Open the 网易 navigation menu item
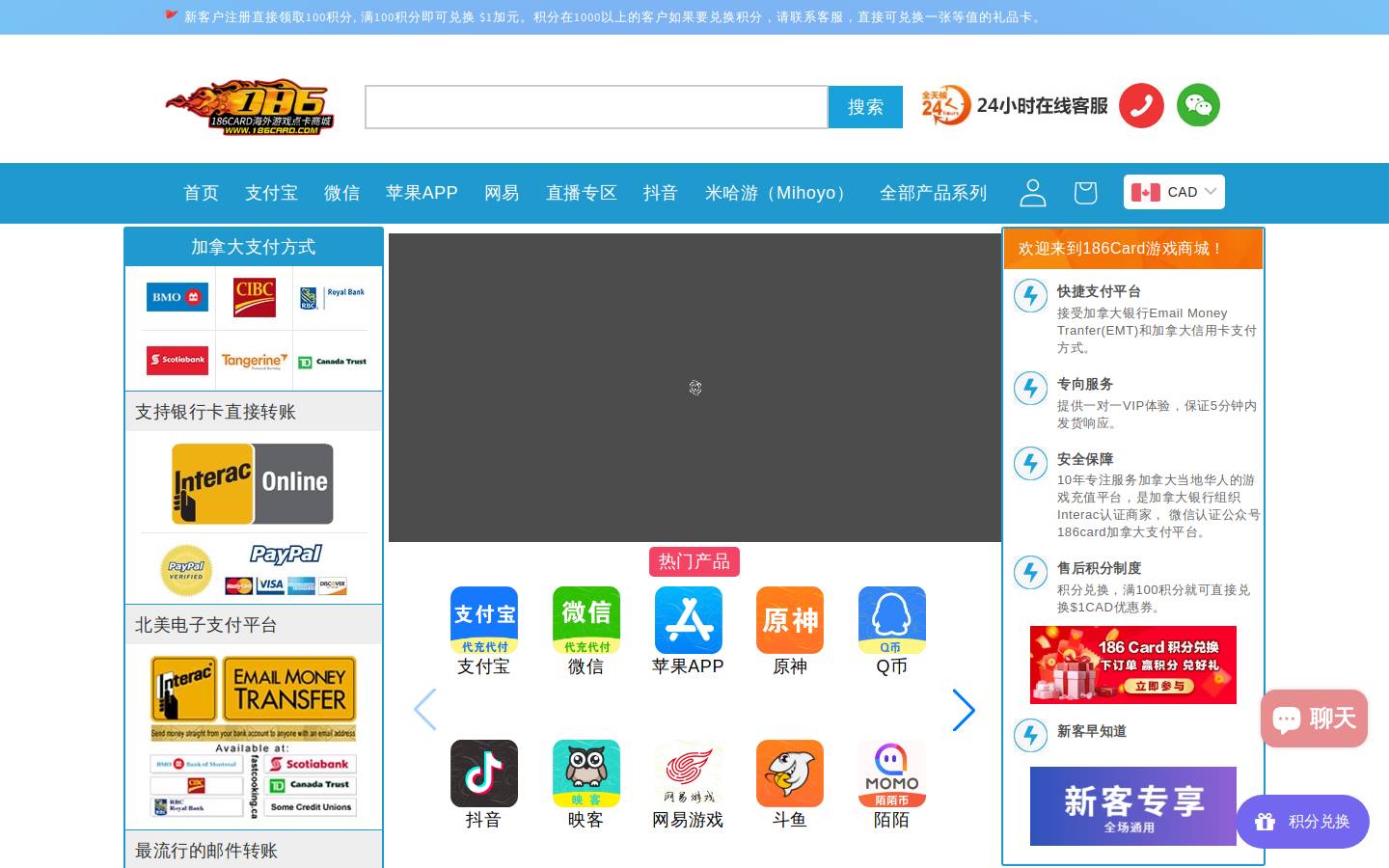1389x868 pixels. coord(502,193)
